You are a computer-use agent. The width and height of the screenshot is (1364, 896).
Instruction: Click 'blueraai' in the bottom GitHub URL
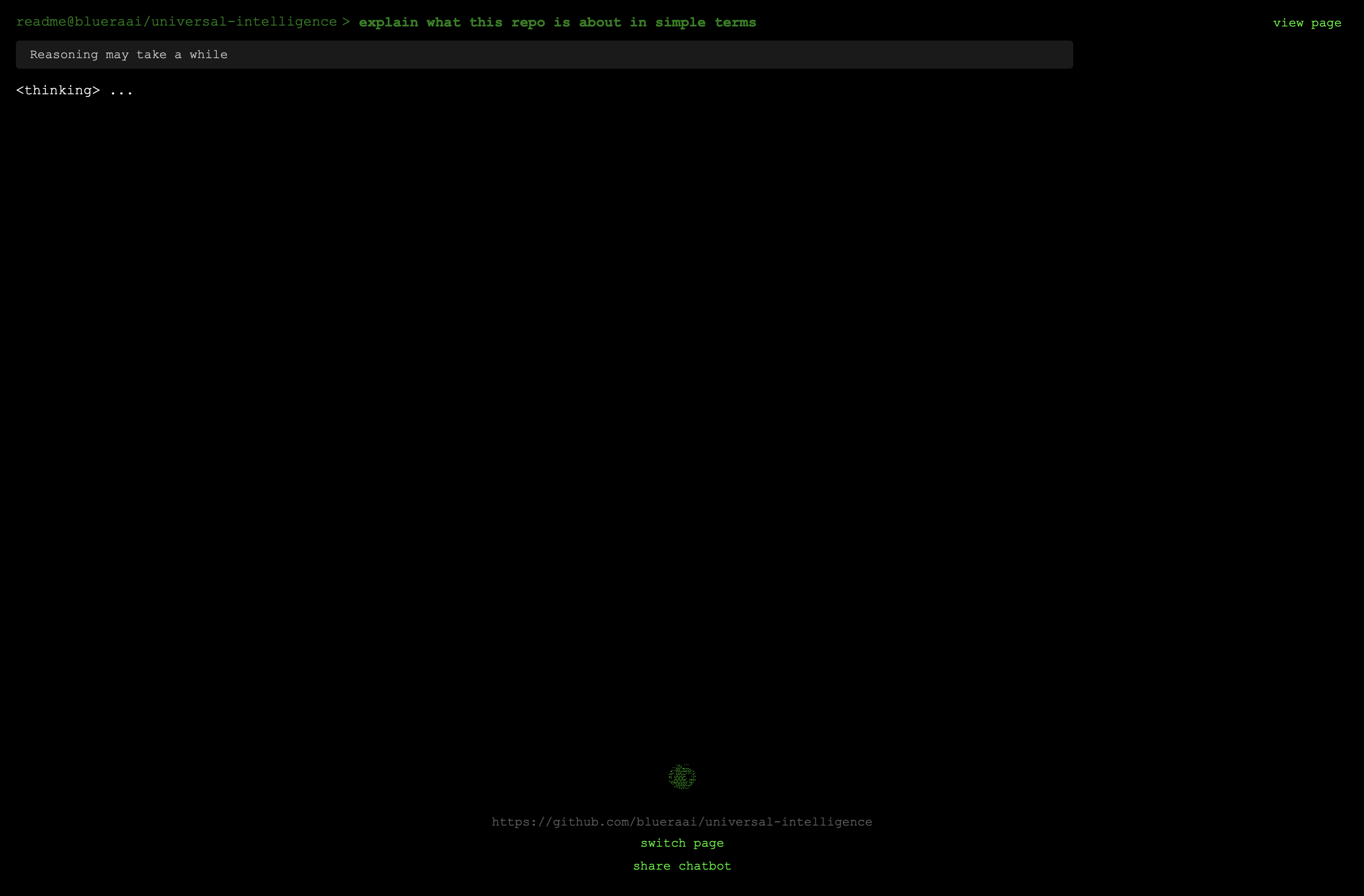pos(667,822)
